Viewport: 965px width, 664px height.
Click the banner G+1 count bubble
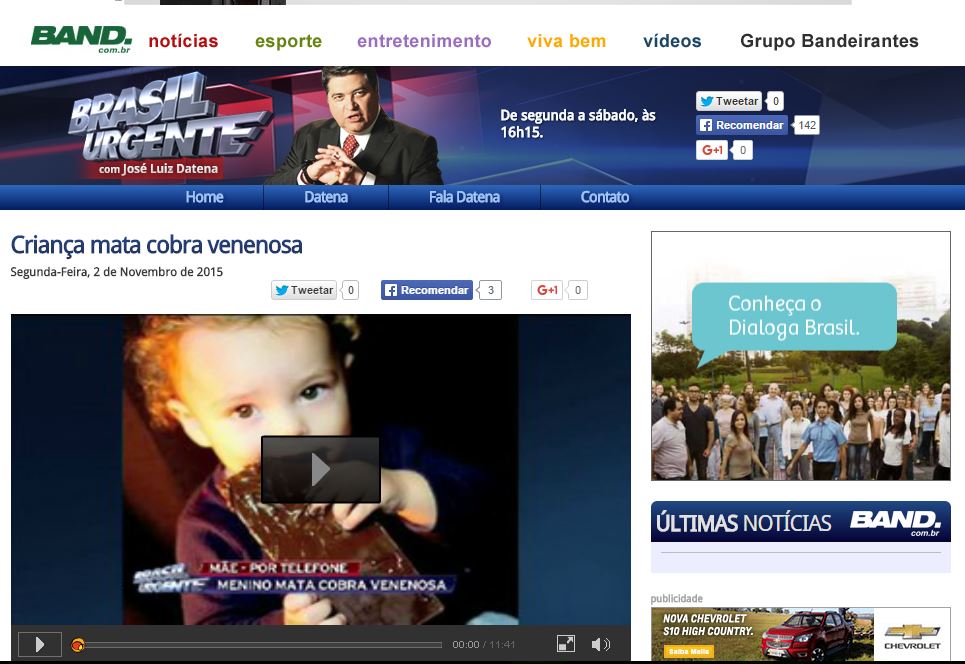(x=743, y=150)
